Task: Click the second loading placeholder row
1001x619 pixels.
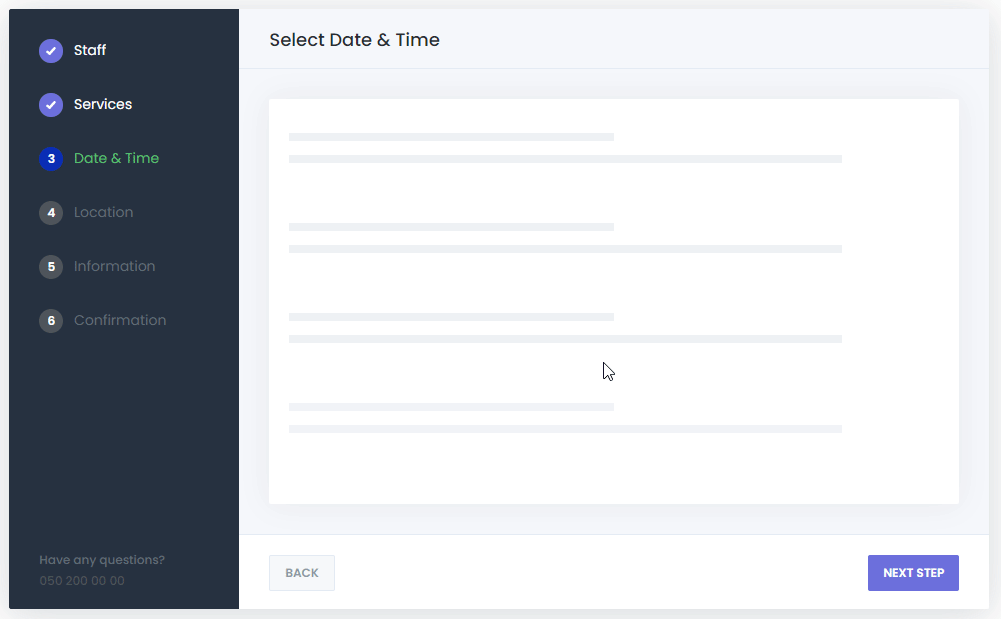Action: pos(565,238)
